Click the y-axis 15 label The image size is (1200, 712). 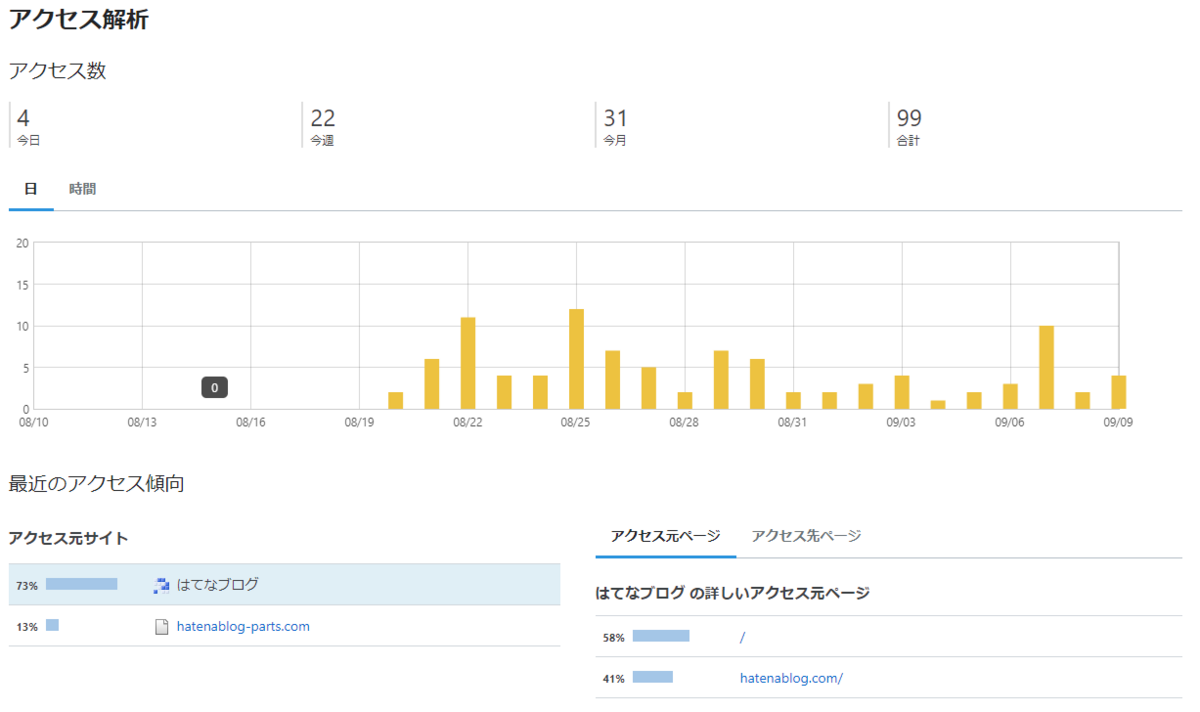coord(23,285)
